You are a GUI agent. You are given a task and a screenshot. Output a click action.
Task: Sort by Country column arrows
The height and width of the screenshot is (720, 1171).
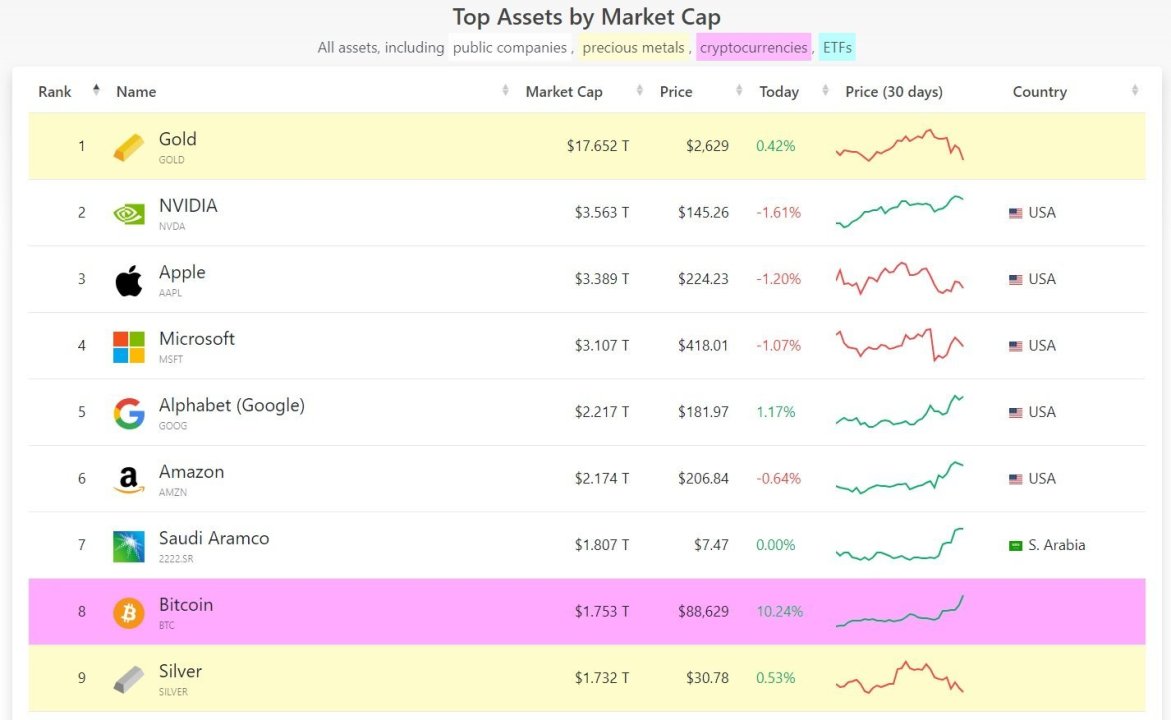tap(1135, 91)
